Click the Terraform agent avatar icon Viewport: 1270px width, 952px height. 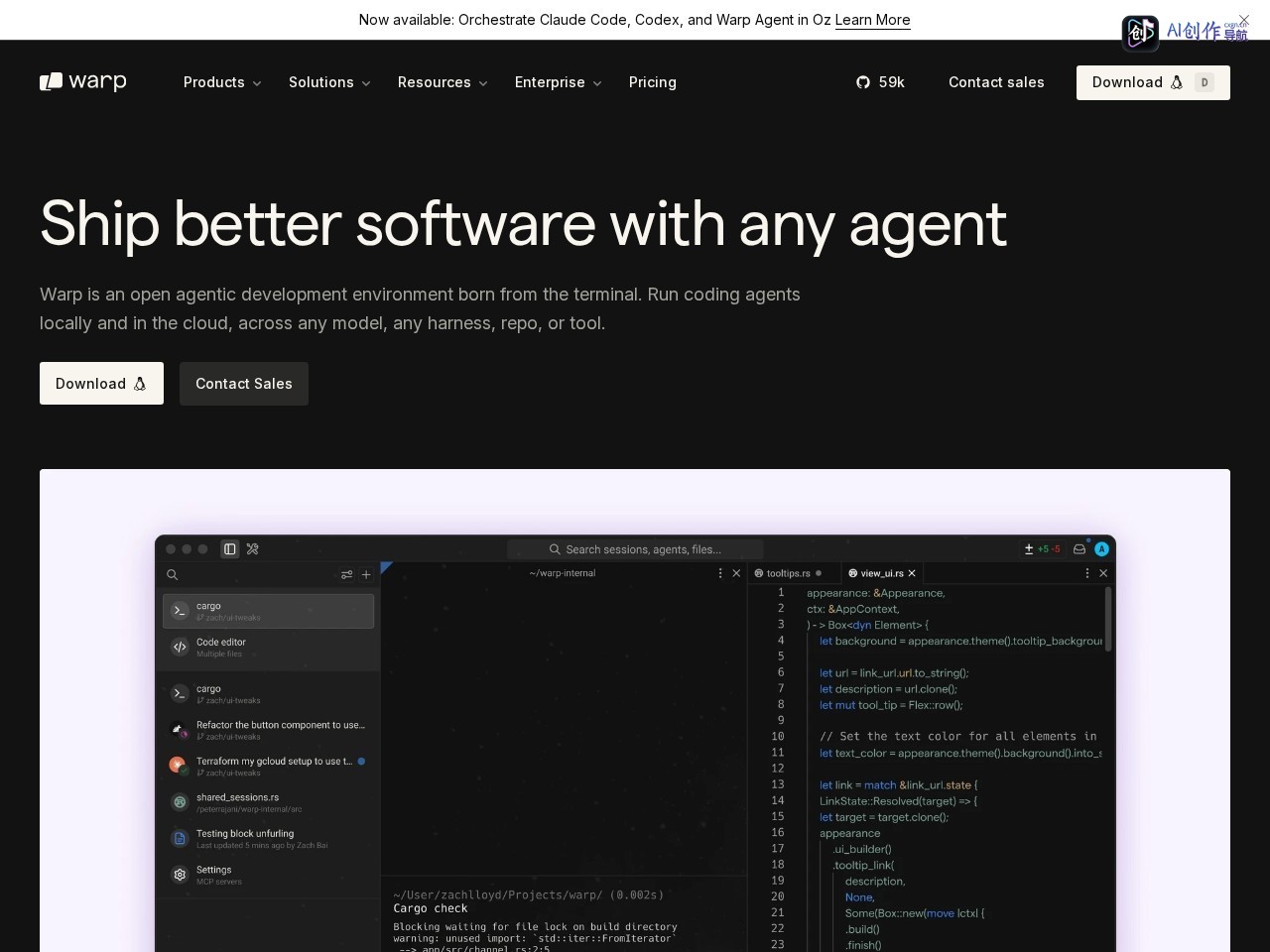(178, 766)
